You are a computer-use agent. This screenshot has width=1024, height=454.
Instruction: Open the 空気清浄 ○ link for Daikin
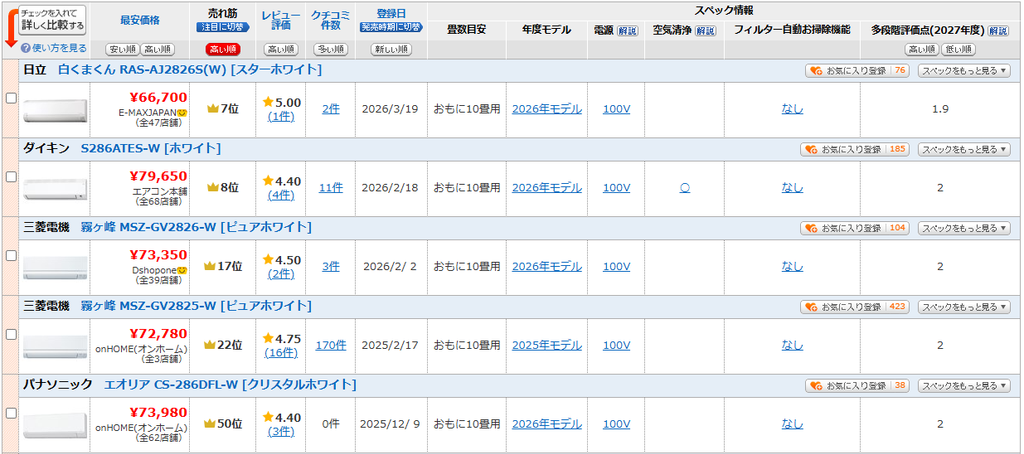[684, 188]
